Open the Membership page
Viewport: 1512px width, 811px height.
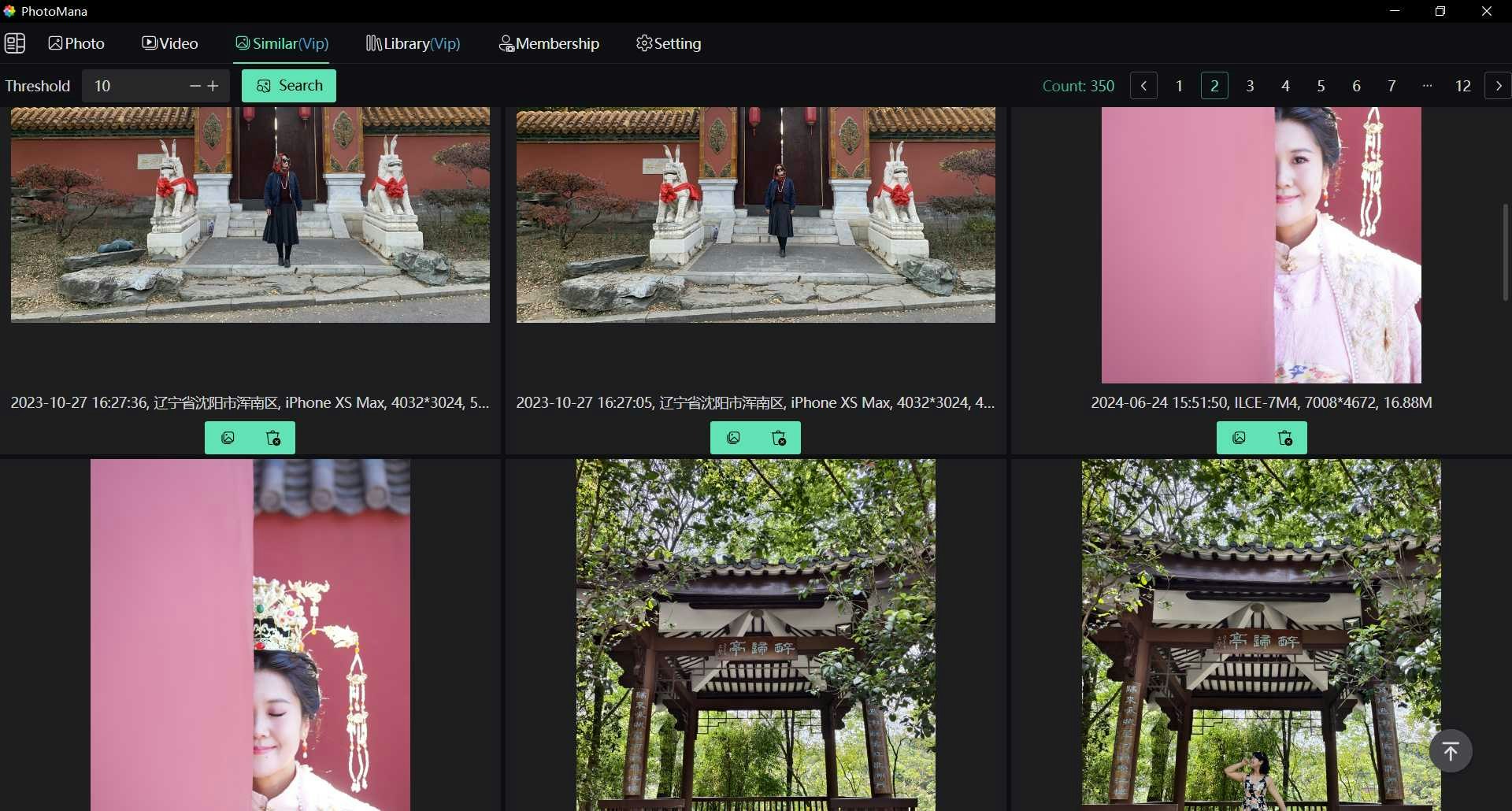pyautogui.click(x=549, y=43)
